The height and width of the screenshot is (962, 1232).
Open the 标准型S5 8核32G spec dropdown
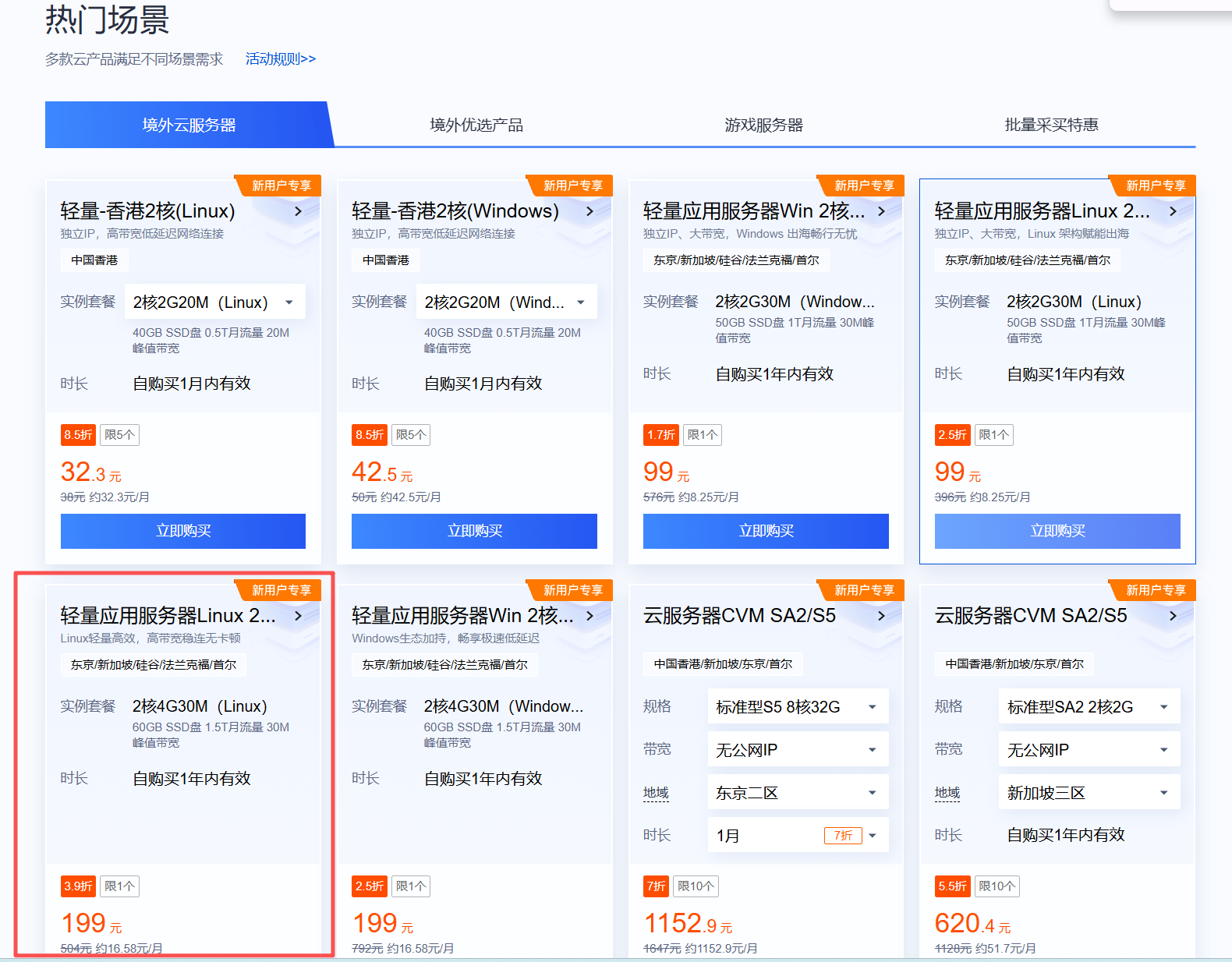[x=798, y=707]
